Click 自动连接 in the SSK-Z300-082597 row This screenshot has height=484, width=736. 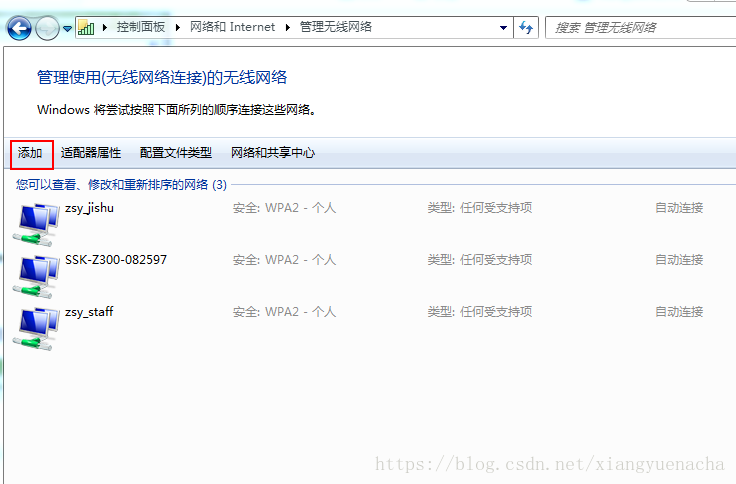[679, 260]
